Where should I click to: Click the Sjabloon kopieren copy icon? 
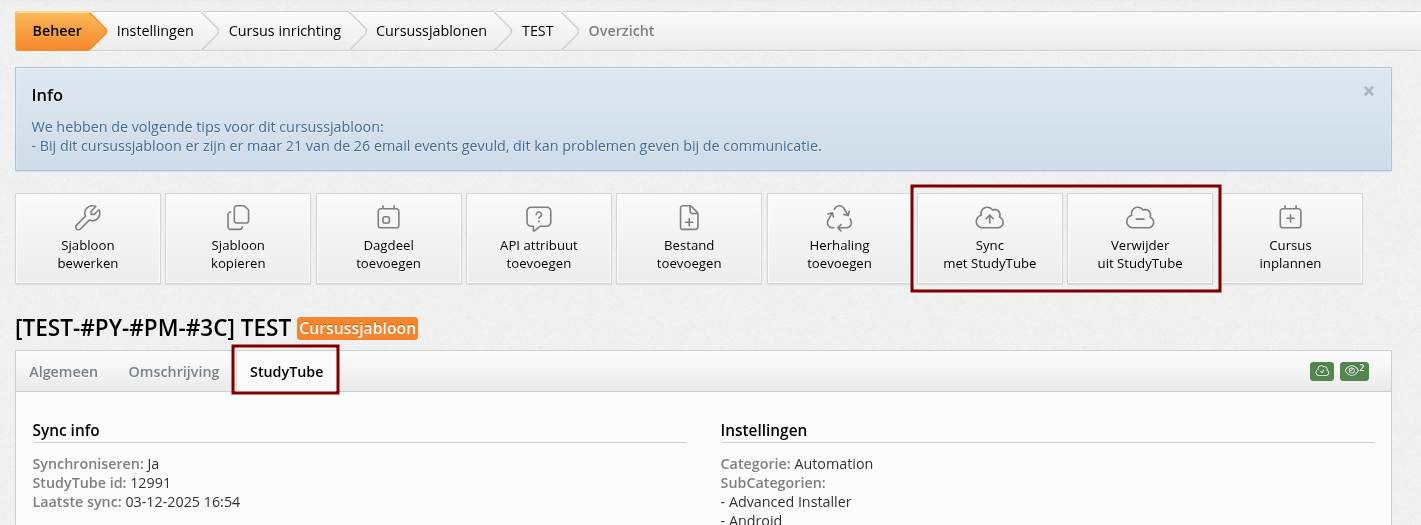[238, 218]
